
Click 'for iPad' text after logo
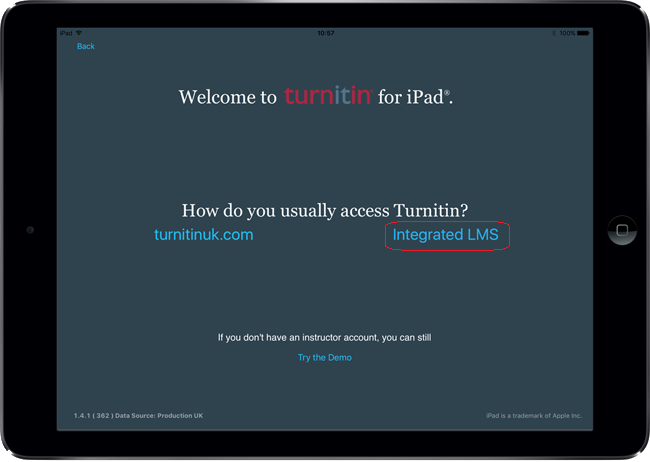(x=414, y=97)
